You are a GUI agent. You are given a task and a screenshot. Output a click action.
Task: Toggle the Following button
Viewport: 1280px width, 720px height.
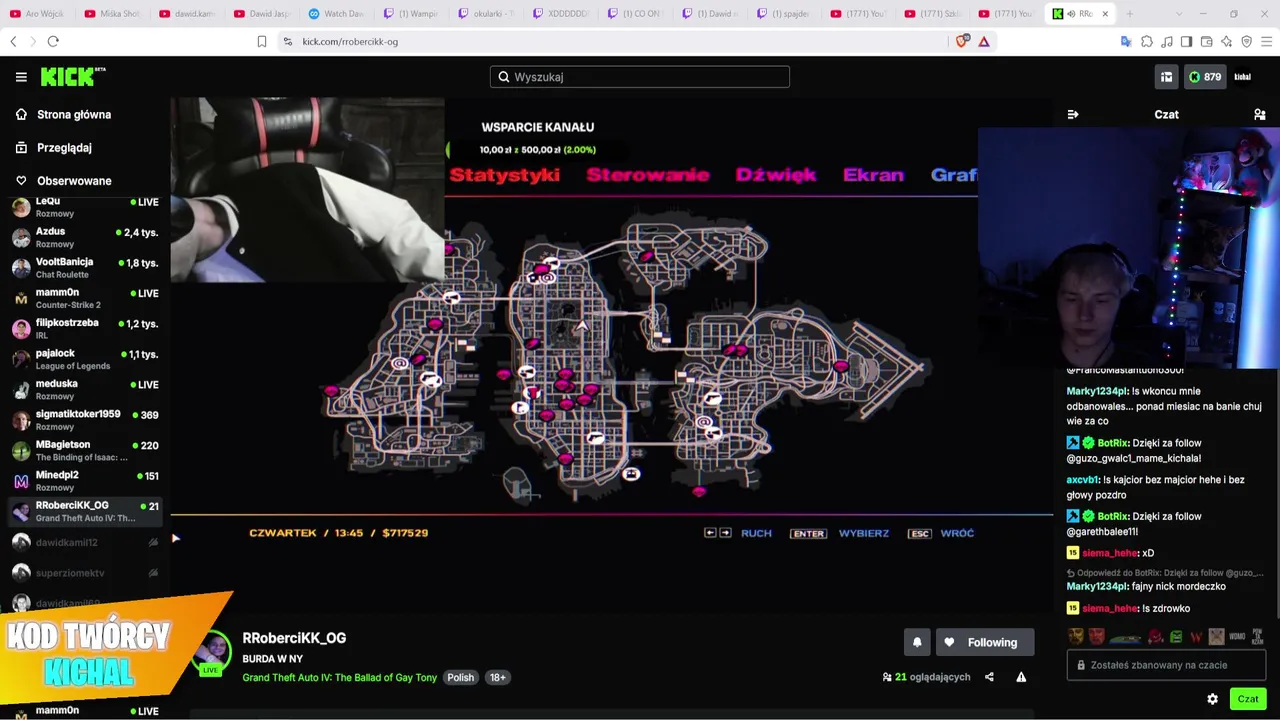(x=985, y=642)
